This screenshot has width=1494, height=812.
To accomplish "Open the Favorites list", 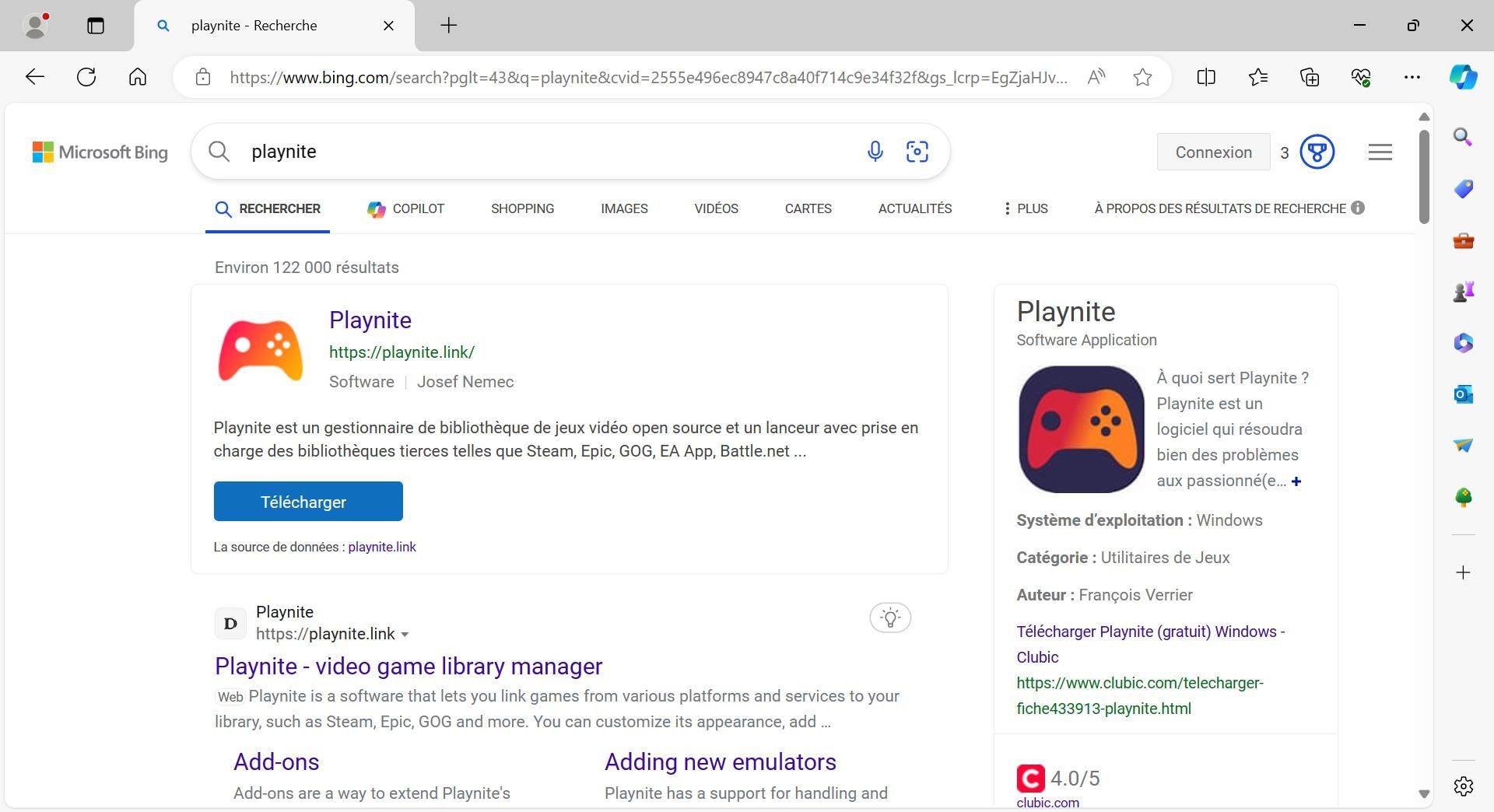I will 1258,77.
